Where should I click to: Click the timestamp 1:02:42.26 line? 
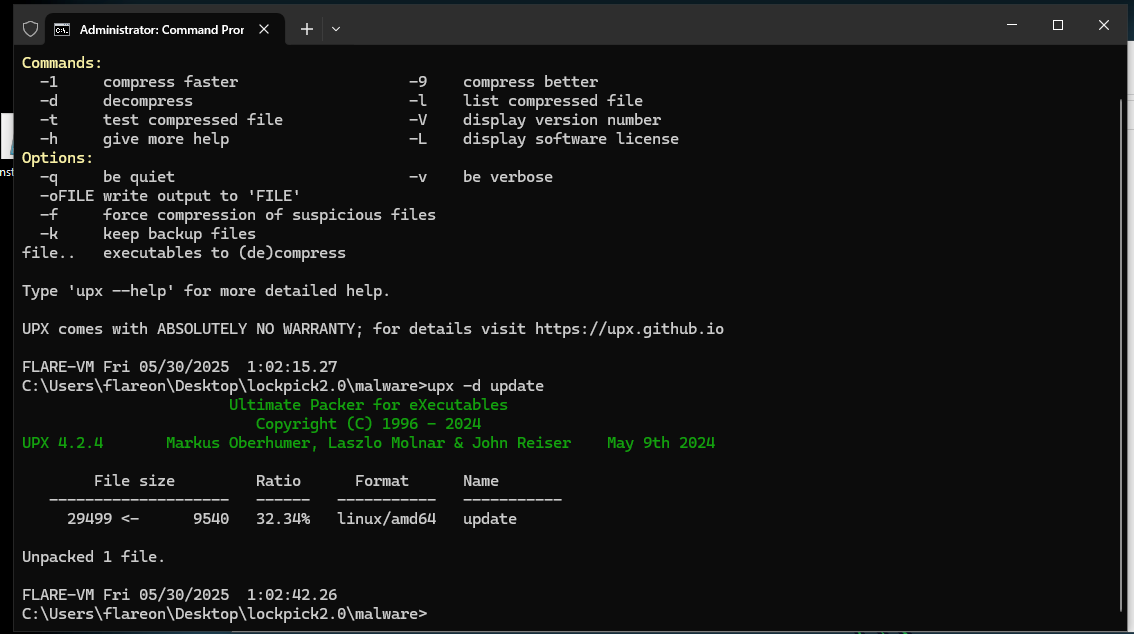179,595
